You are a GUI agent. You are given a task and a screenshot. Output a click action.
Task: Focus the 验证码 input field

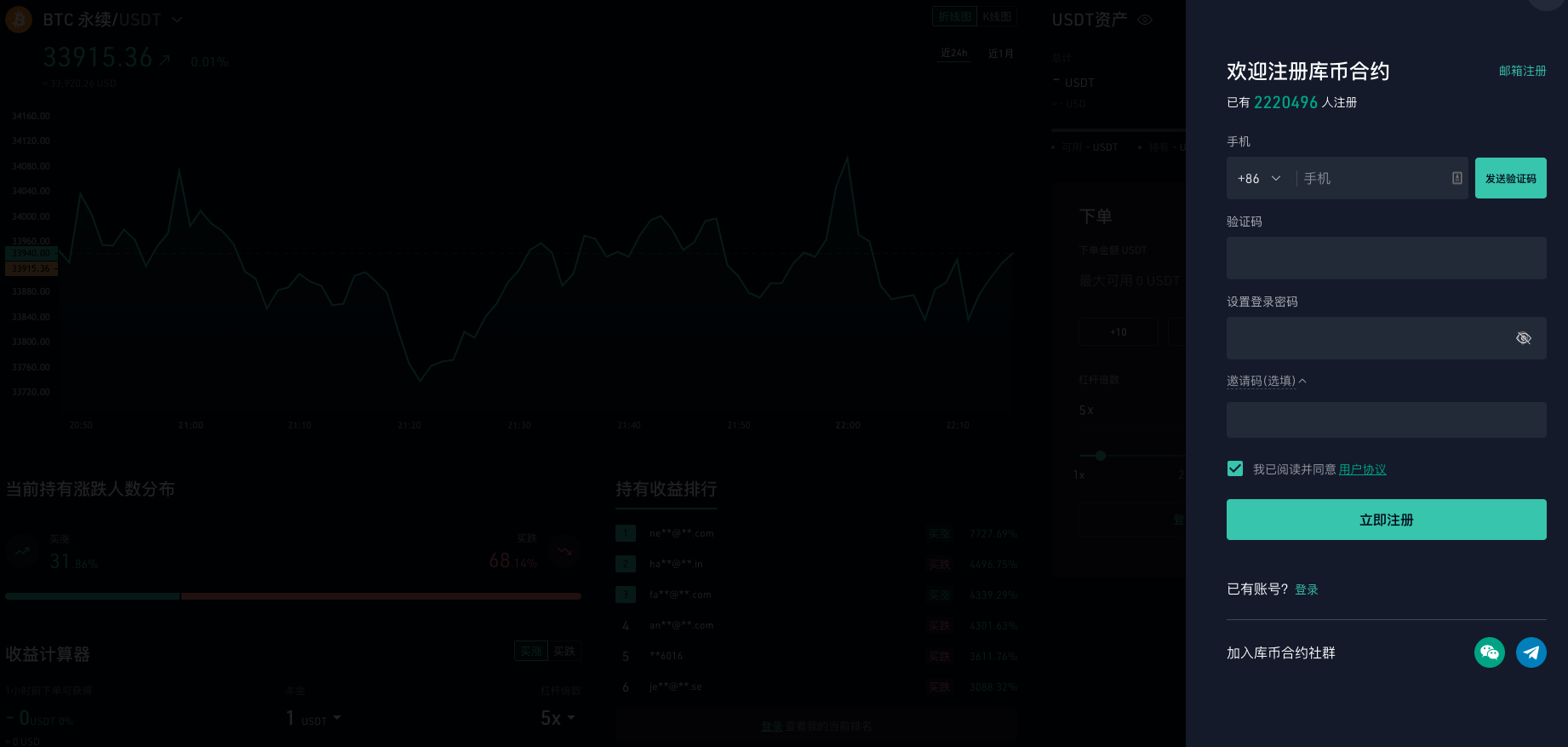point(1386,258)
